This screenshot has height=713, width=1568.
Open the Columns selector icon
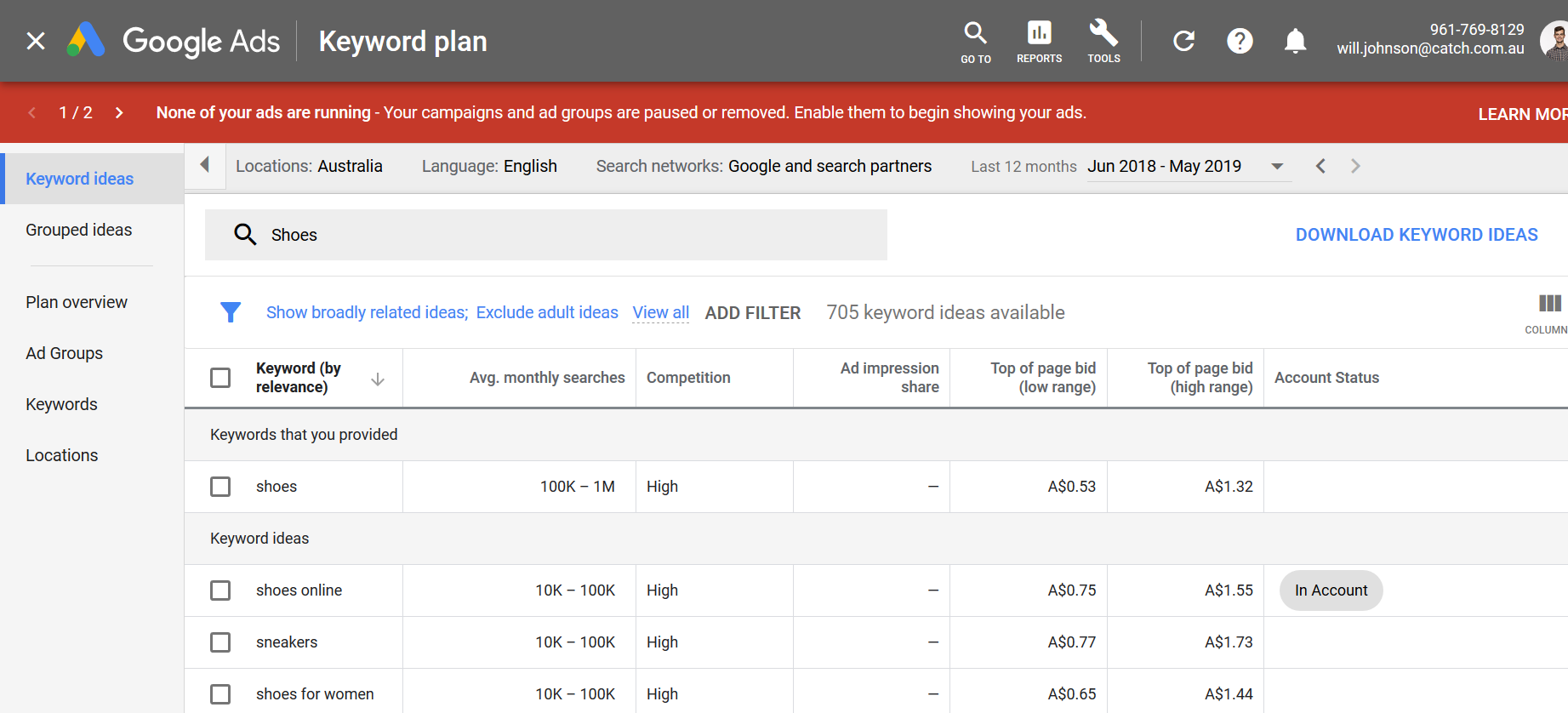1549,304
